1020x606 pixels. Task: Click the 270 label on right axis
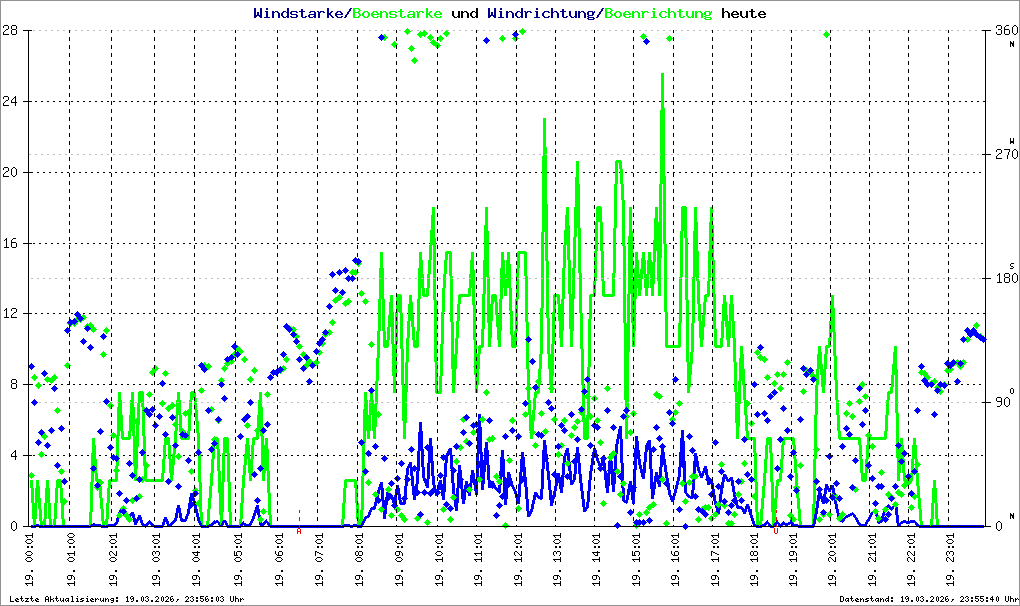[x=1001, y=154]
